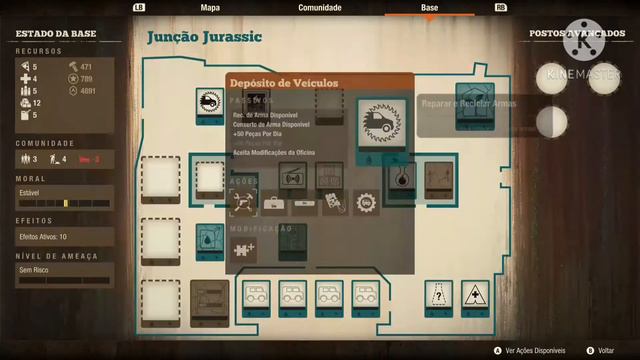
Task: Click the prestige icon showing 4891
Action: pyautogui.click(x=73, y=91)
